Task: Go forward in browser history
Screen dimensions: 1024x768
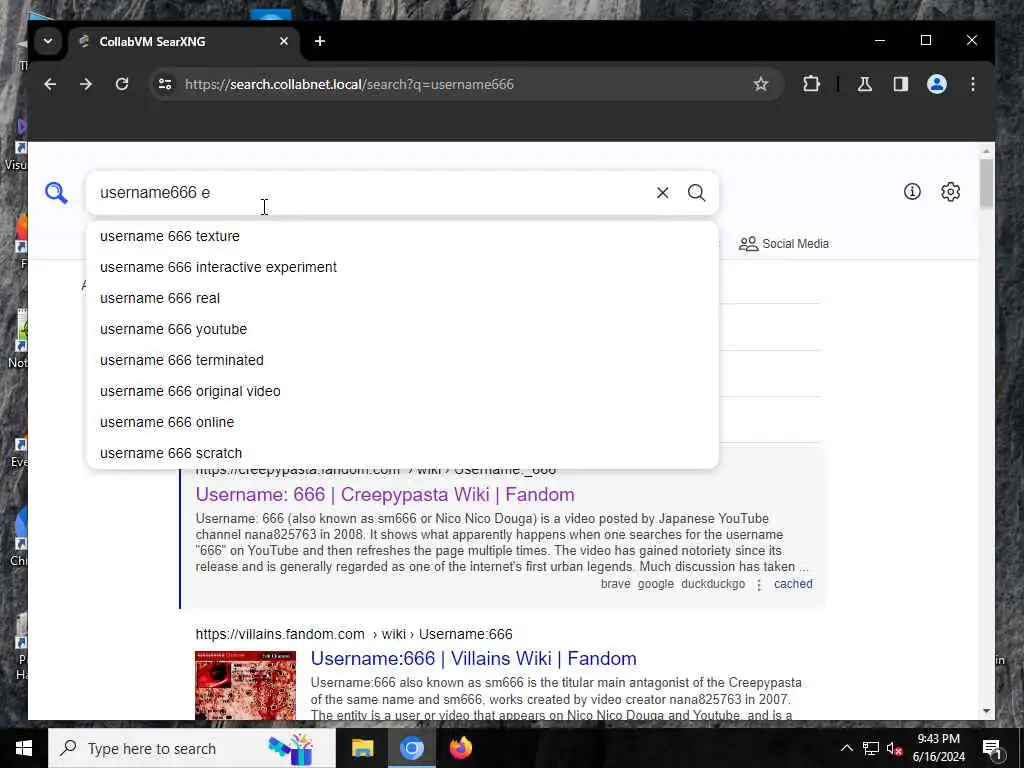Action: [86, 84]
